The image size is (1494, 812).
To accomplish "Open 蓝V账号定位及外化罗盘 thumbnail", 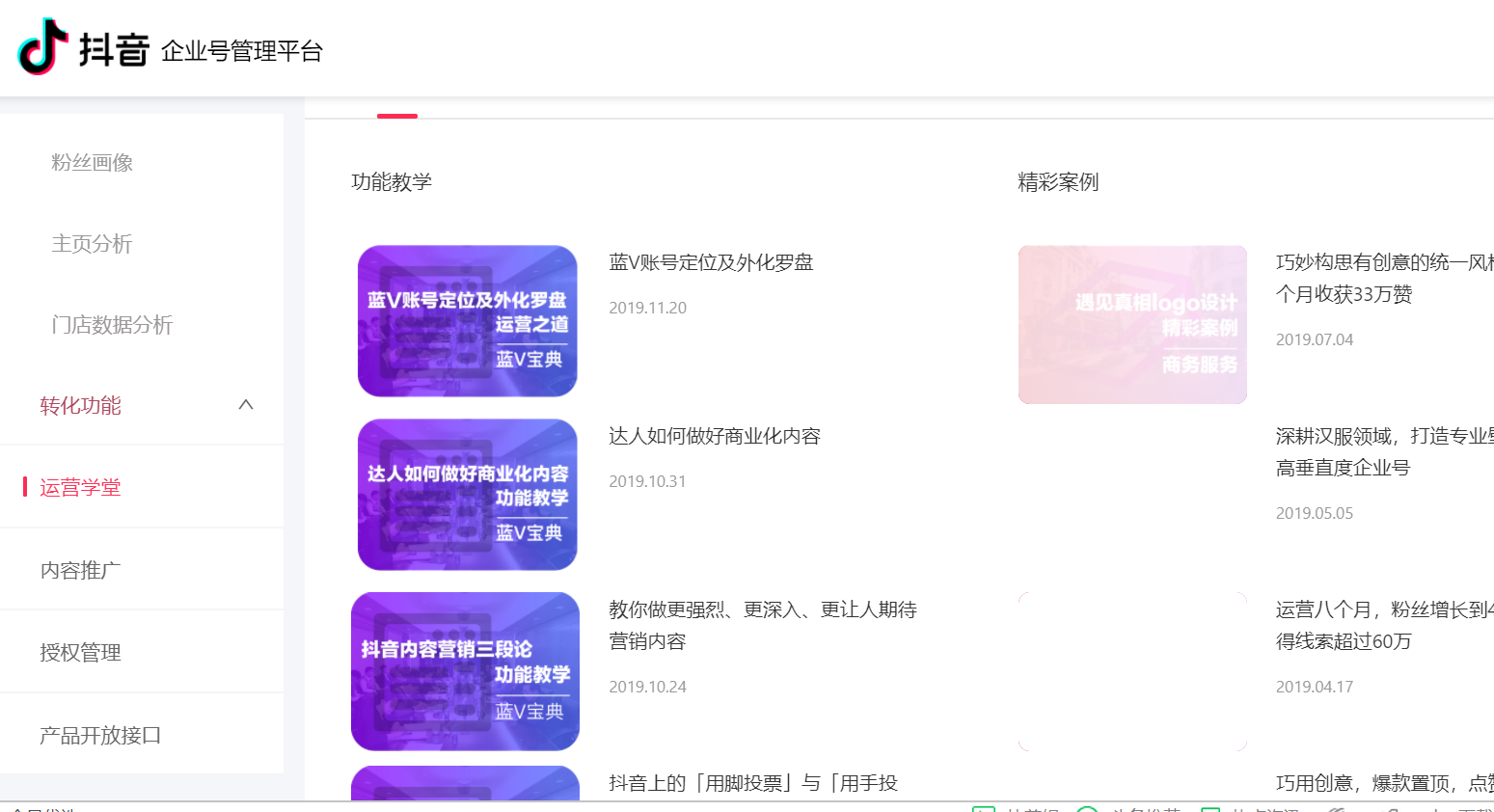I will pos(467,321).
